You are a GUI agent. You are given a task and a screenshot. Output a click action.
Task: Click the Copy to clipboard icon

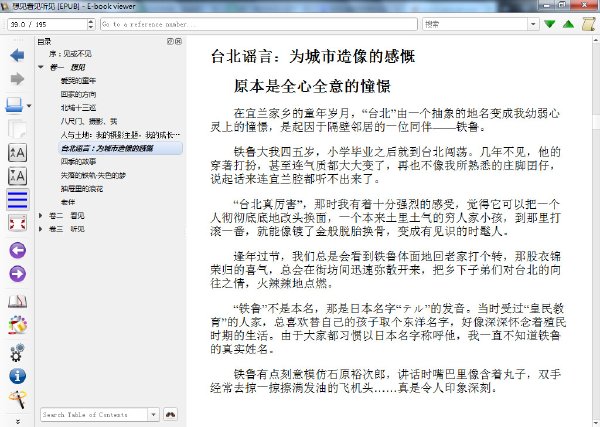[17, 129]
